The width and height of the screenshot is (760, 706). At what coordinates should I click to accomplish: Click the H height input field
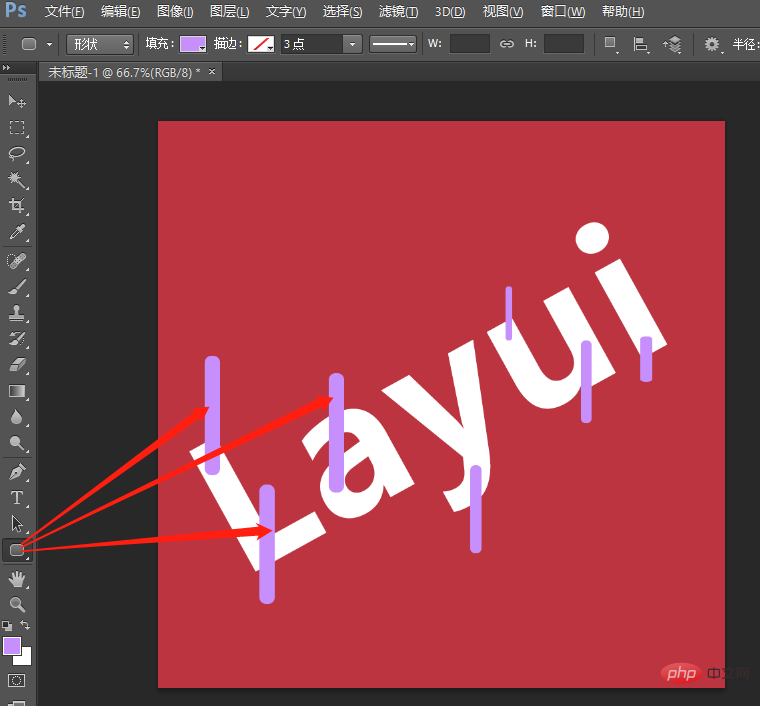coord(564,44)
